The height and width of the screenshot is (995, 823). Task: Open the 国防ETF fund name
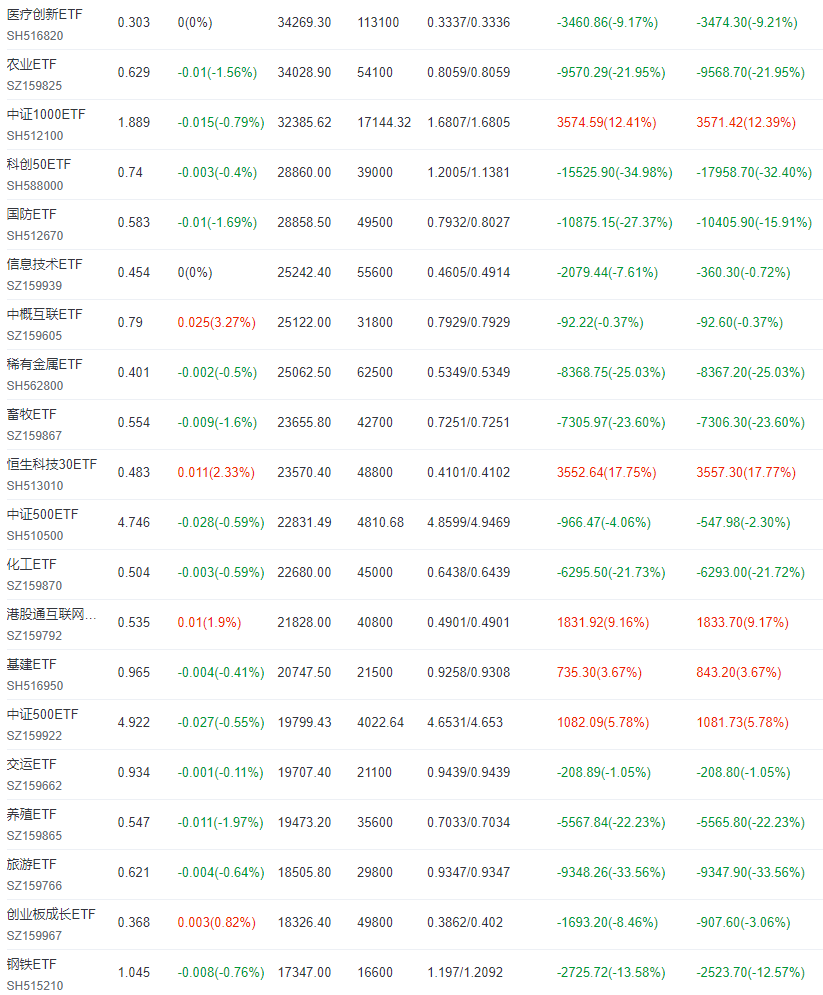tap(32, 214)
